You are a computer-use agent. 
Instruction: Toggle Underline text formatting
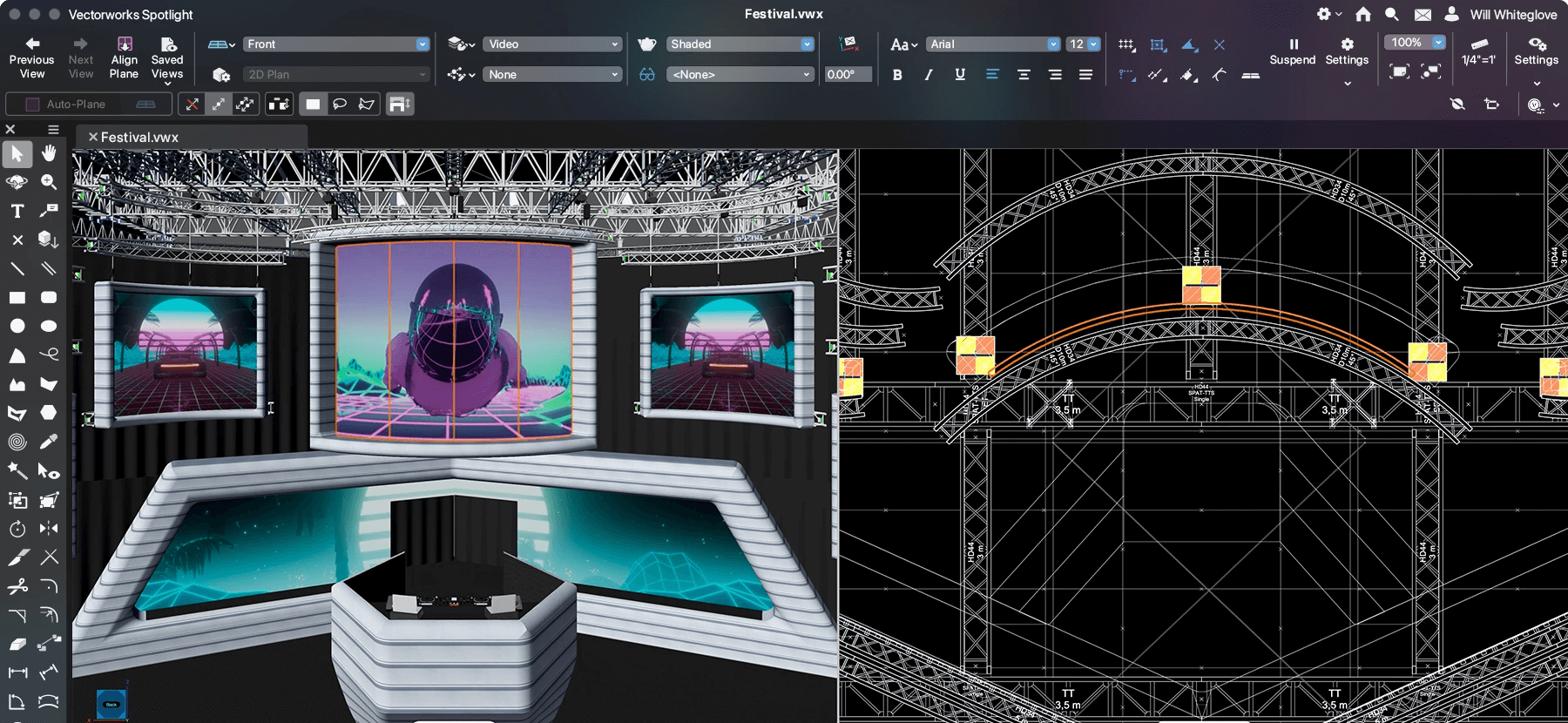960,75
